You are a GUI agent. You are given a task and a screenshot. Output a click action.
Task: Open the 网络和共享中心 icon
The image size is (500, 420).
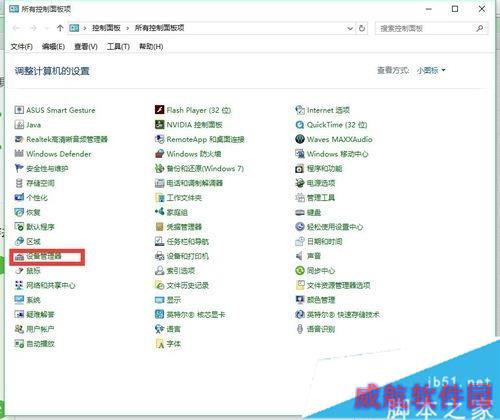coord(19,285)
